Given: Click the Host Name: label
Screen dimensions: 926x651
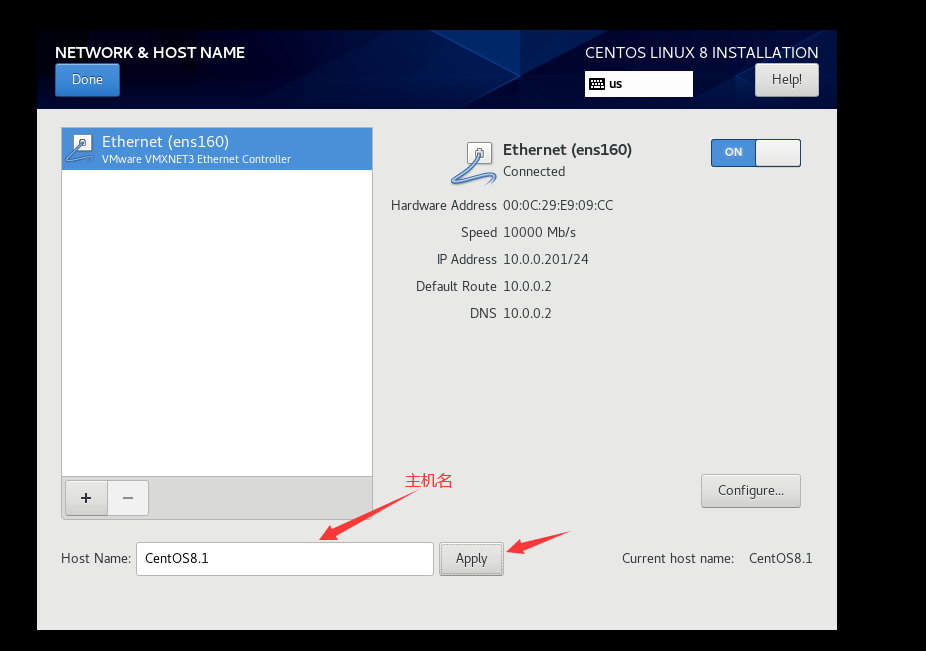Looking at the screenshot, I should click(x=96, y=558).
